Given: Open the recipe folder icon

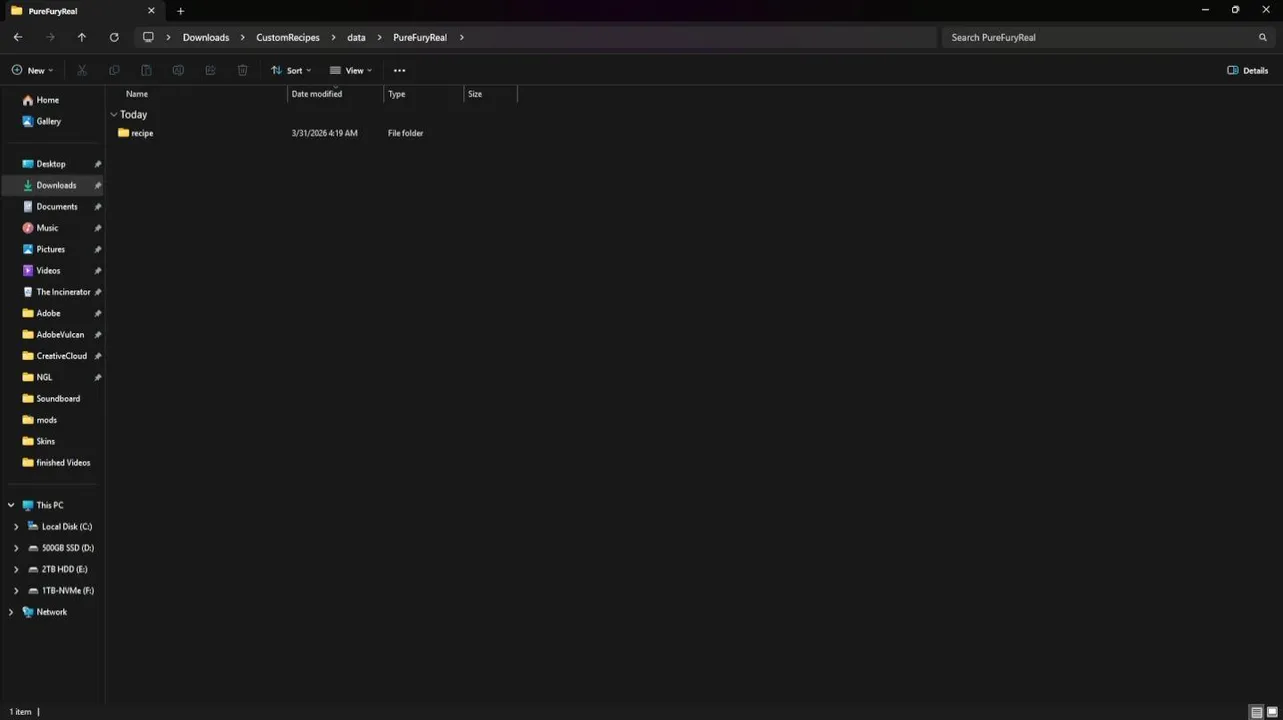Looking at the screenshot, I should 123,133.
